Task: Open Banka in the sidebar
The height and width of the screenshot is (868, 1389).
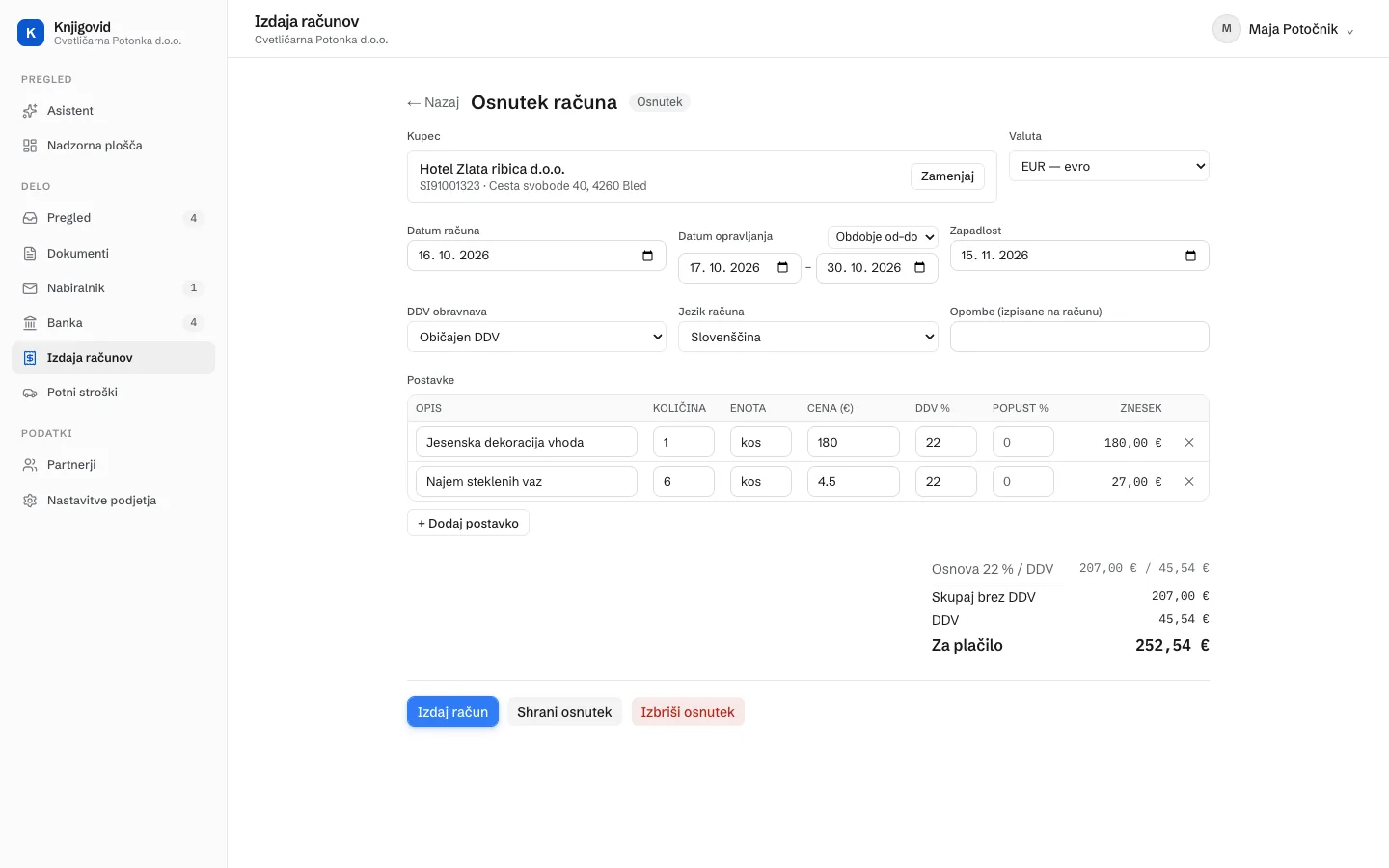Action: [x=113, y=323]
